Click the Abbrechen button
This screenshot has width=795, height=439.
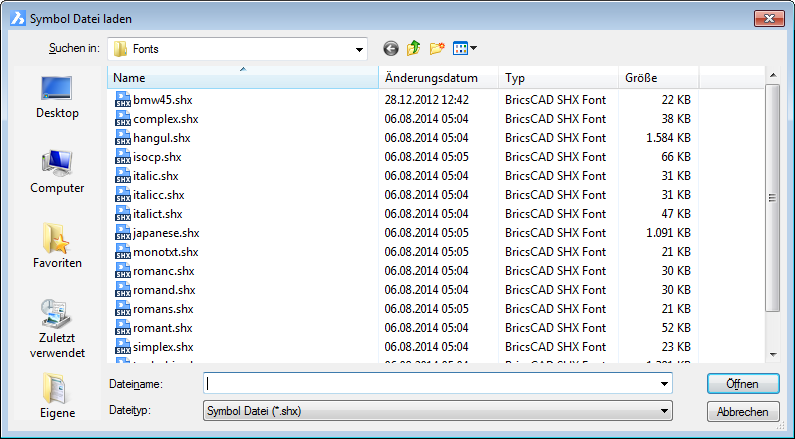[742, 412]
